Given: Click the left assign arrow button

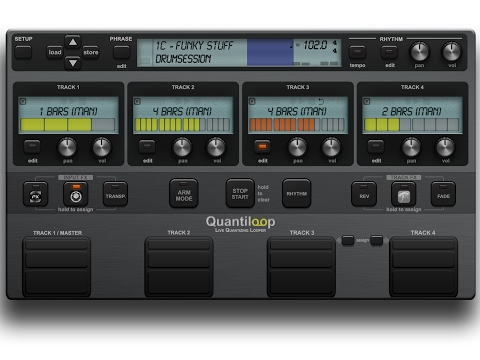Looking at the screenshot, I should tap(348, 240).
